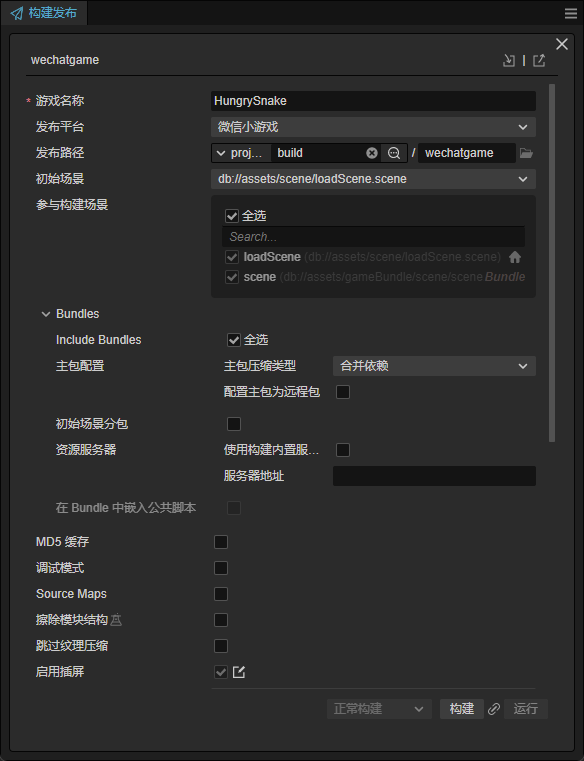The width and height of the screenshot is (584, 761).
Task: Clear the build path with the X icon
Action: click(372, 153)
